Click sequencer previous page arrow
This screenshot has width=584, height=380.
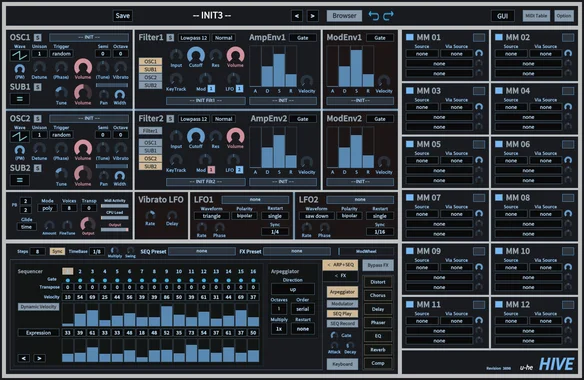pos(24,358)
